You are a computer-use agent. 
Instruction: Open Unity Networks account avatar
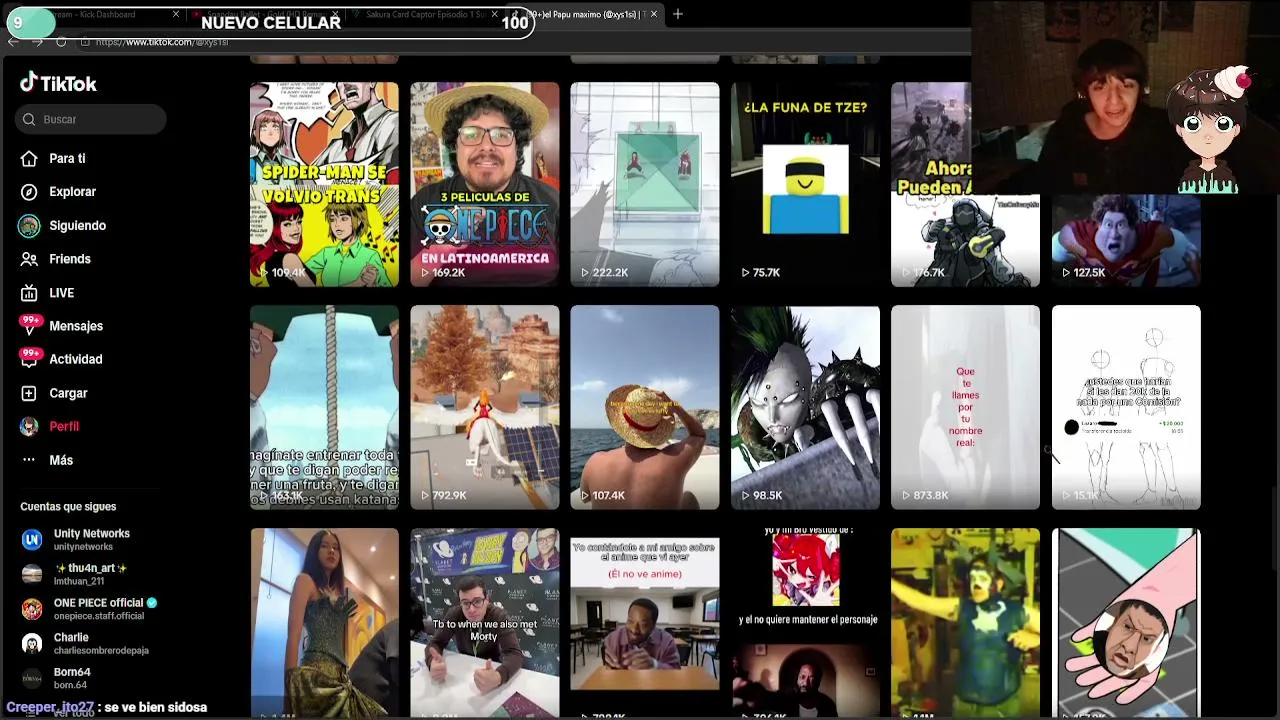pyautogui.click(x=32, y=540)
